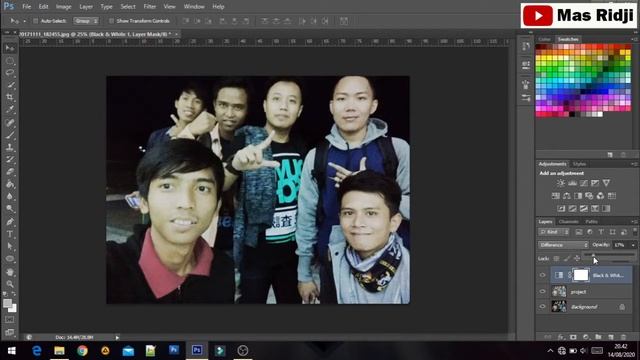Open the Adjustments panel flyout menu

pyautogui.click(x=634, y=164)
